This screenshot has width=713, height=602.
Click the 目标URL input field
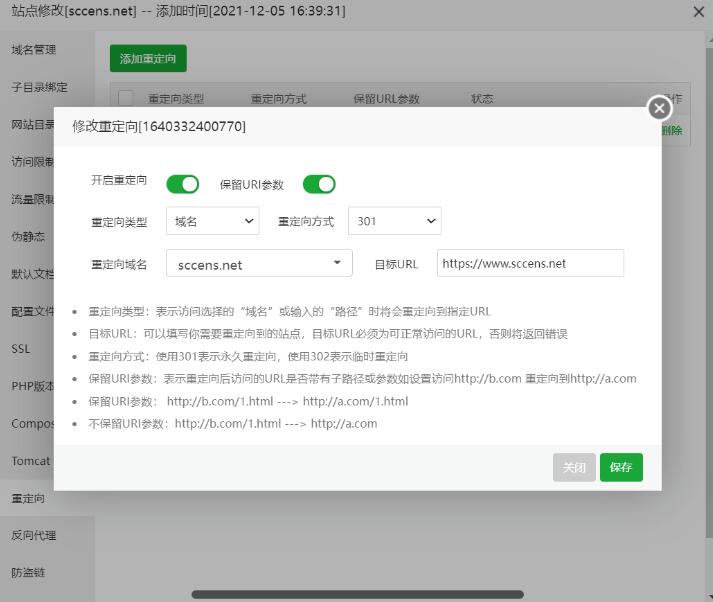pyautogui.click(x=530, y=264)
